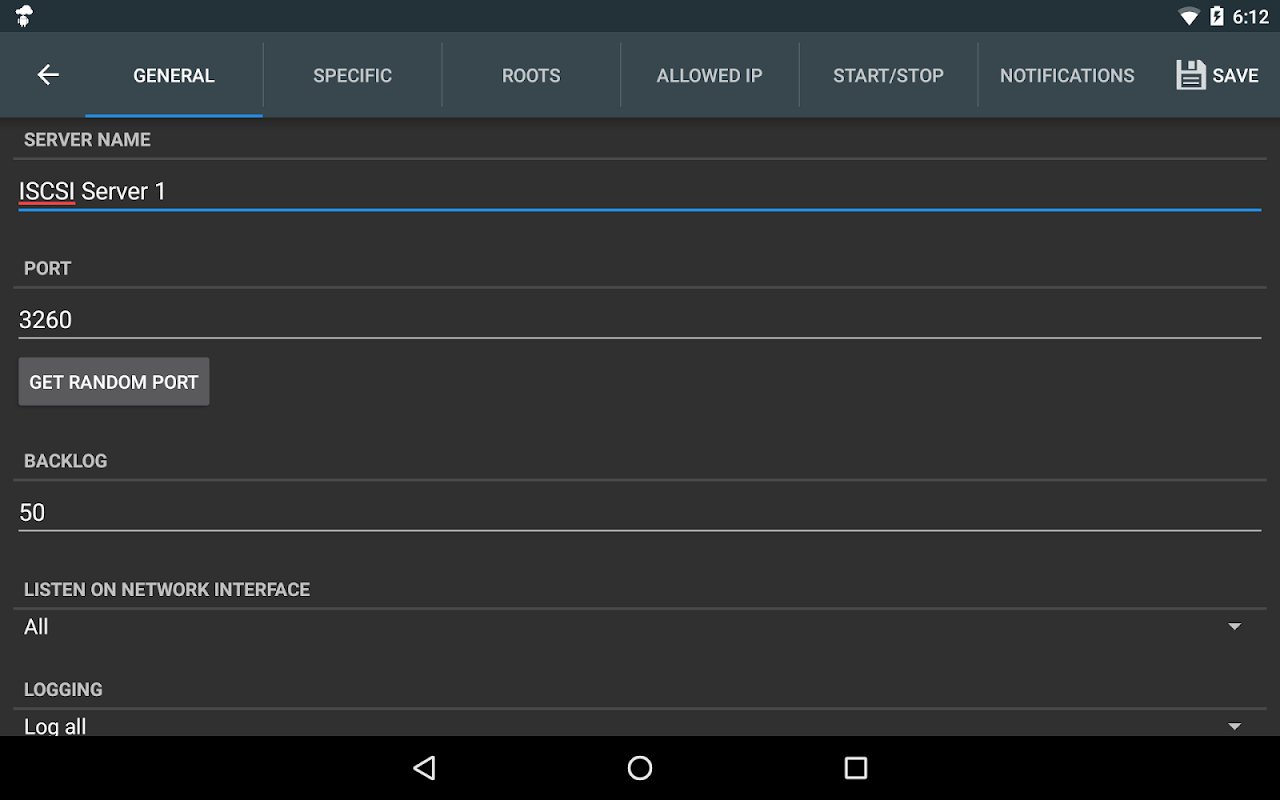Screen dimensions: 1280x800
Task: Tap the server notification icon in status bar
Action: coord(24,16)
